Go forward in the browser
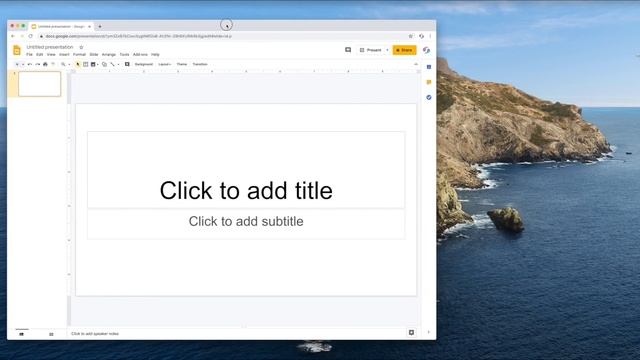The image size is (640, 360). 22,36
